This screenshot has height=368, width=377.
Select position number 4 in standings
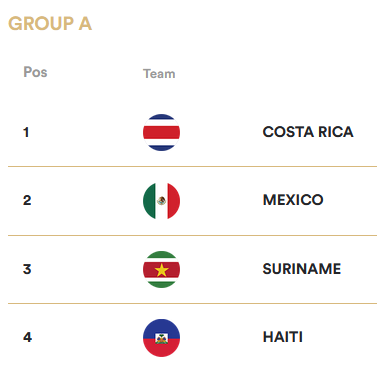pyautogui.click(x=27, y=337)
